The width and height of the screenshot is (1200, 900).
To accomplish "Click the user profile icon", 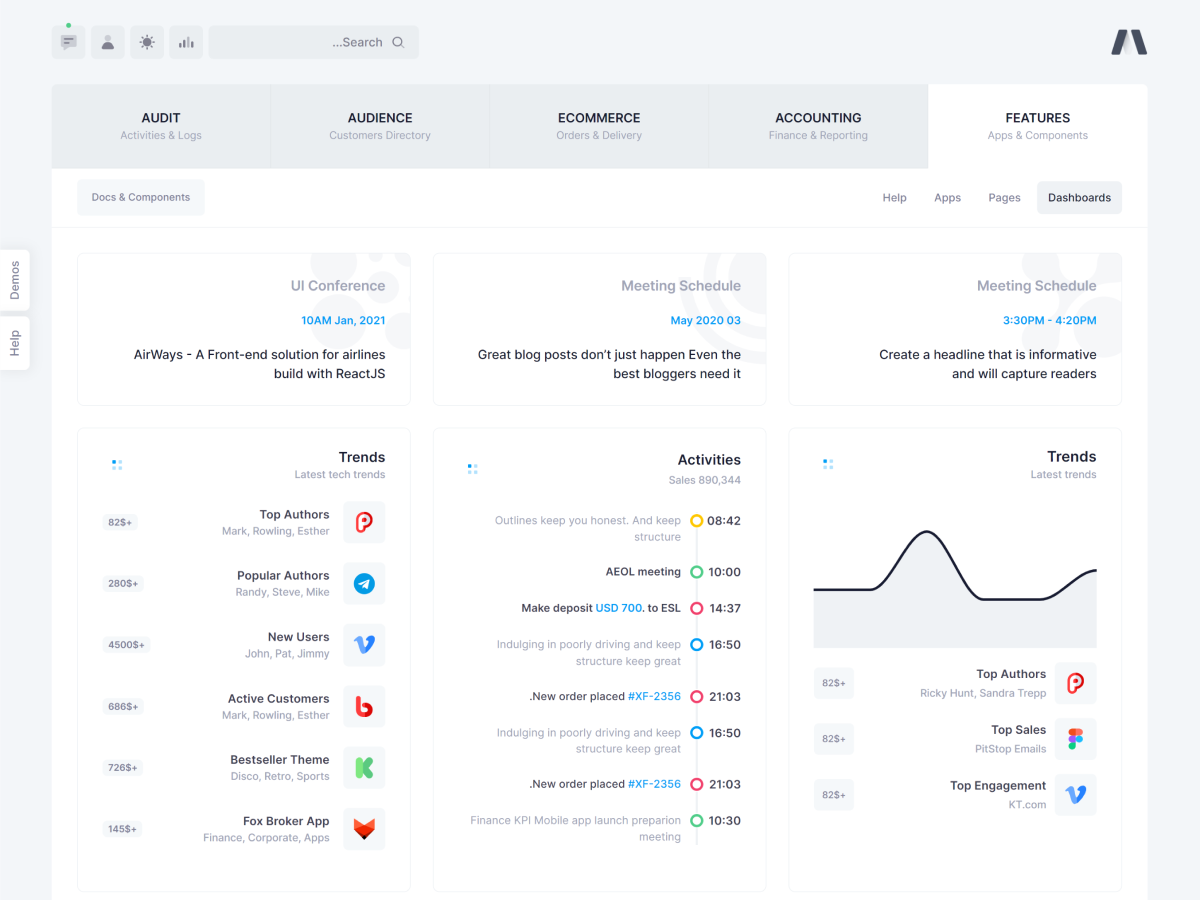I will click(x=108, y=42).
